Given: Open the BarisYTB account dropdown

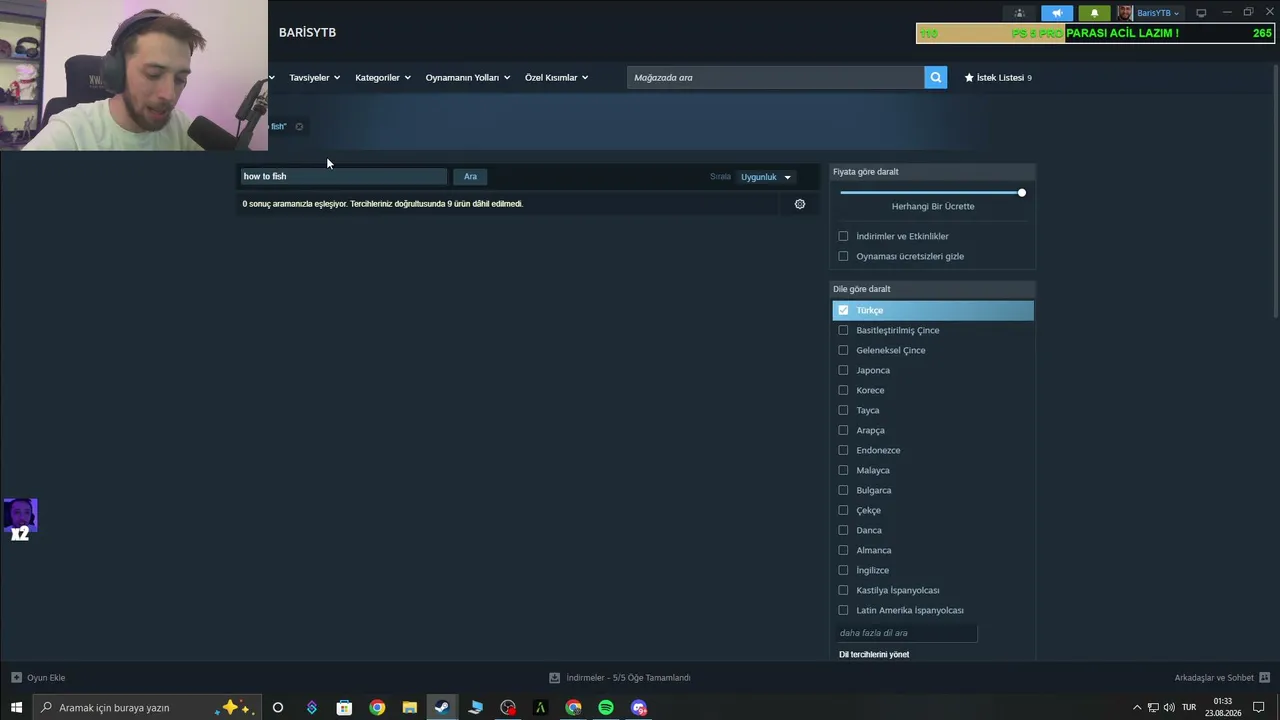Looking at the screenshot, I should click(x=1158, y=13).
